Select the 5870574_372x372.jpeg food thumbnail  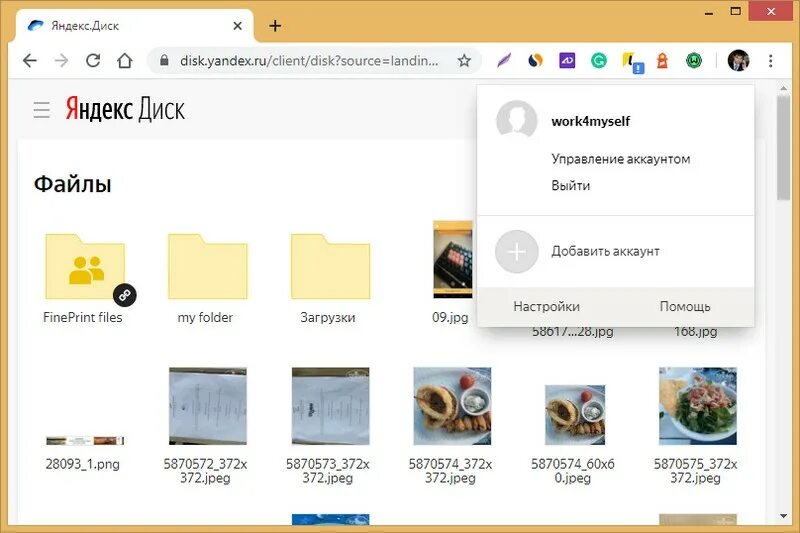[453, 406]
